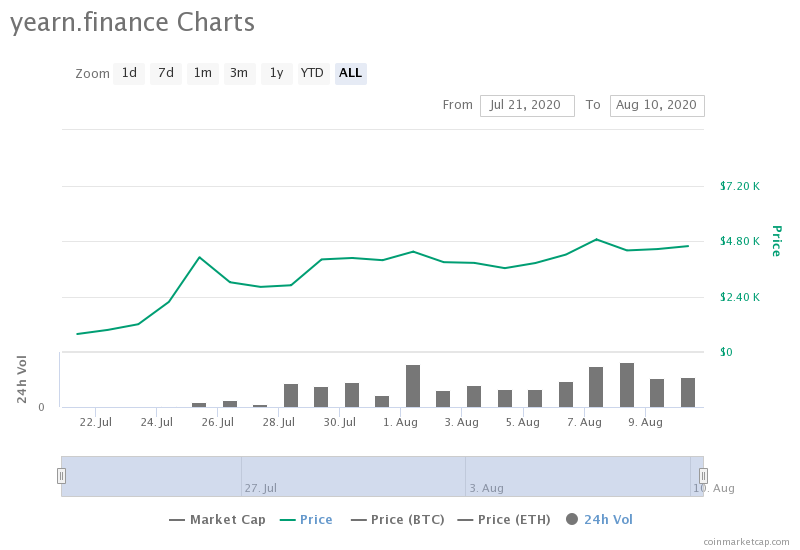Click the 1. Aug volume bar
Viewport: 800px width, 550px height.
pos(413,386)
